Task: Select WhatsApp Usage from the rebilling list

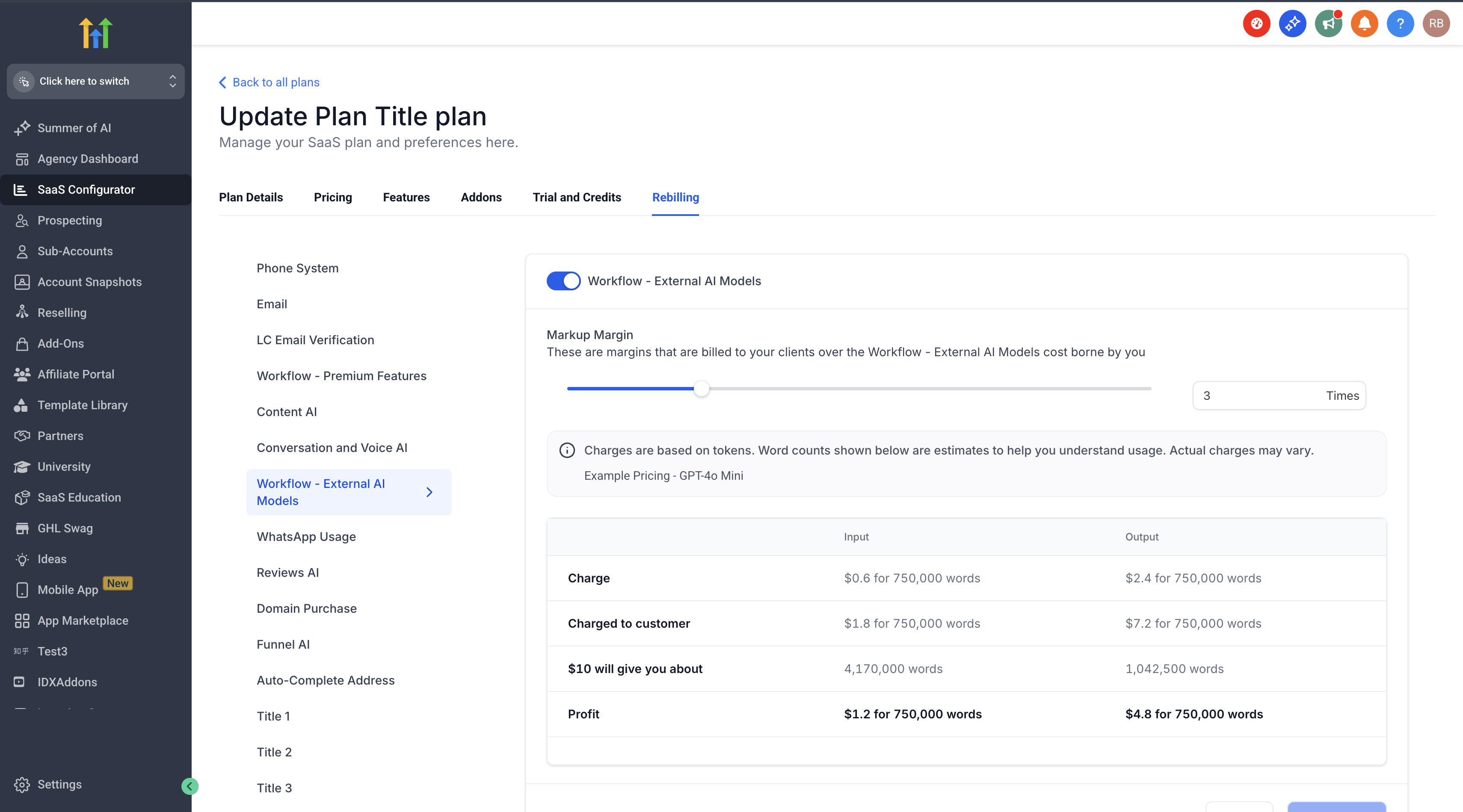Action: click(306, 537)
